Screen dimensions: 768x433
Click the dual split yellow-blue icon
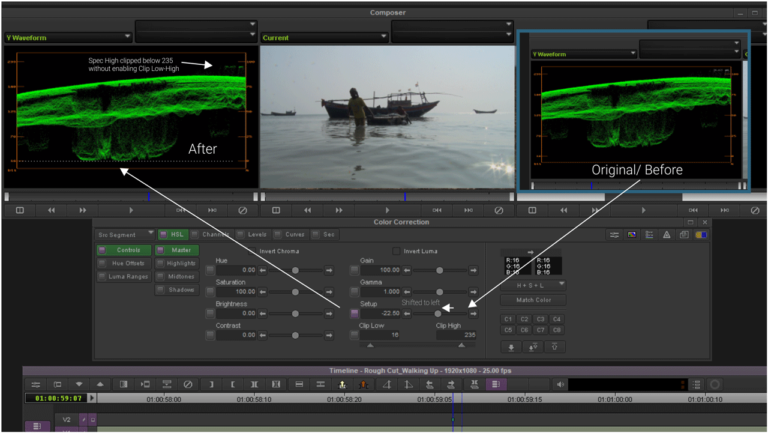click(x=701, y=235)
